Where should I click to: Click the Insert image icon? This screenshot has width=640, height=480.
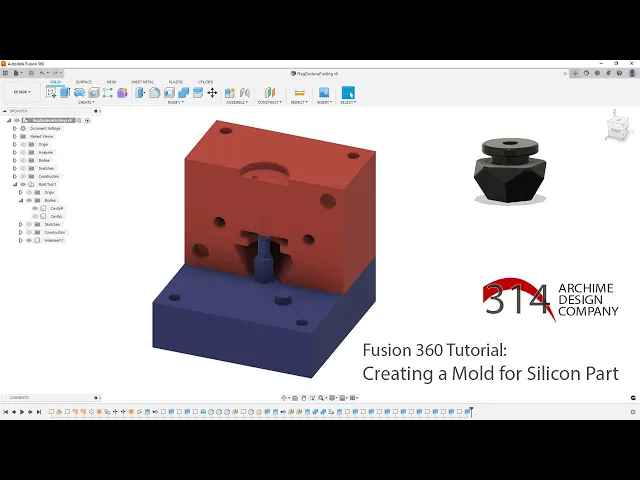point(324,92)
